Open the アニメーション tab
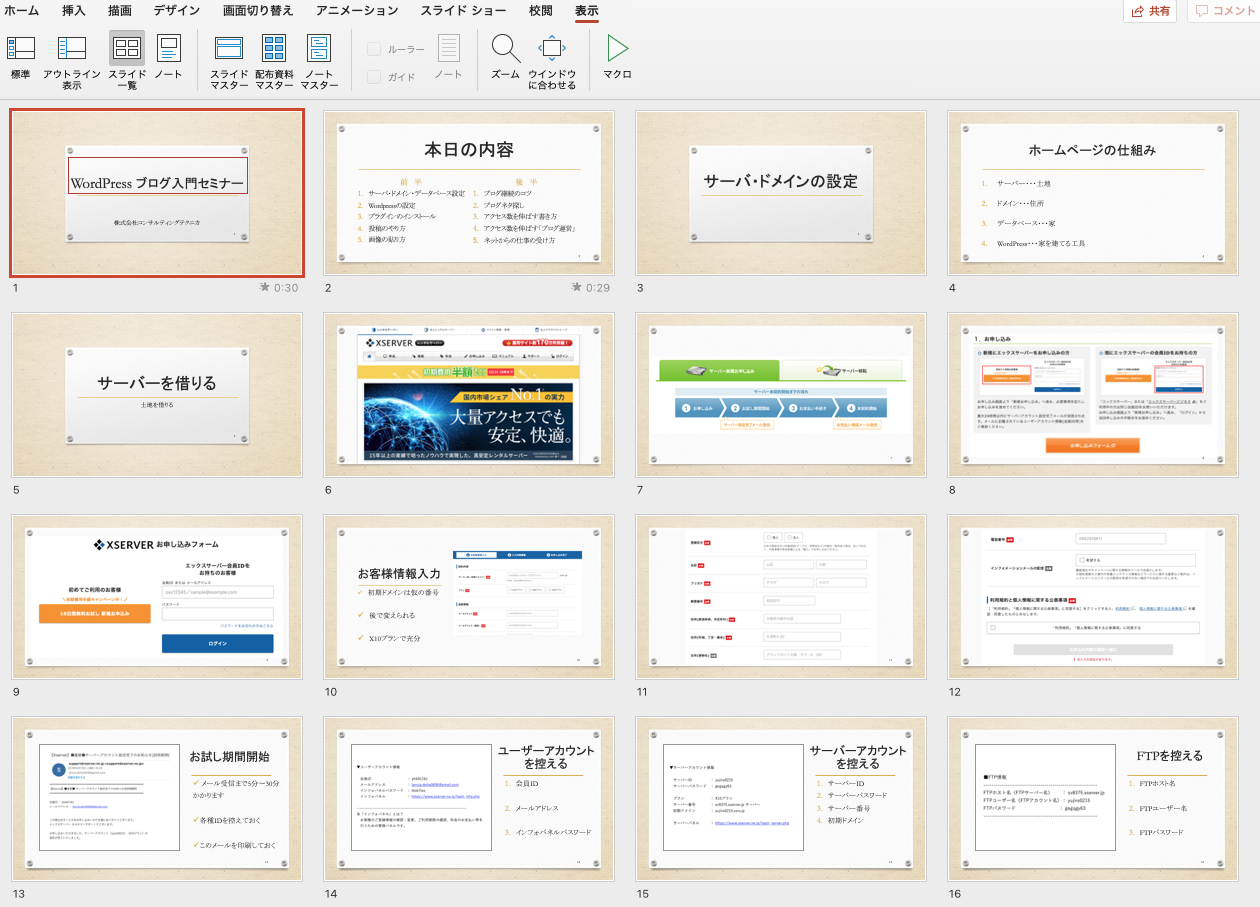Screen dimensions: 1260x907 357,11
